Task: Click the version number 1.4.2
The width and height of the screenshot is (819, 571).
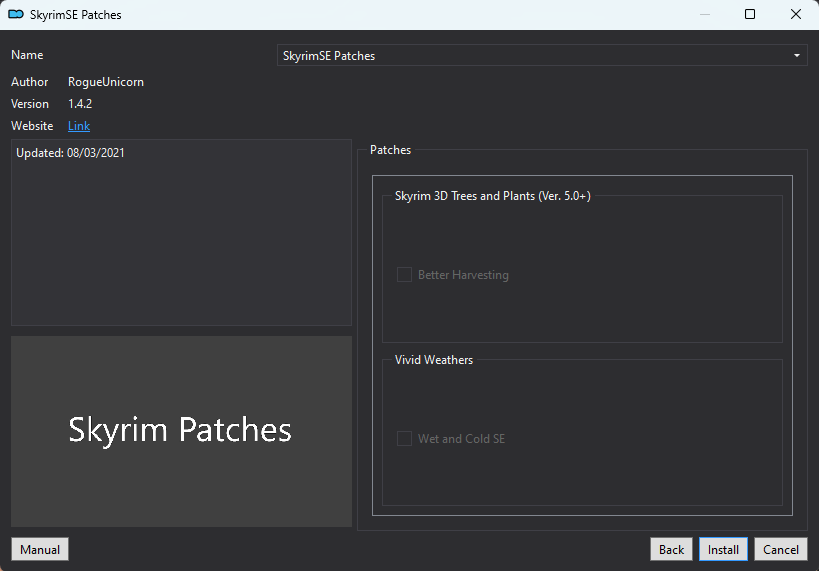Action: tap(80, 104)
